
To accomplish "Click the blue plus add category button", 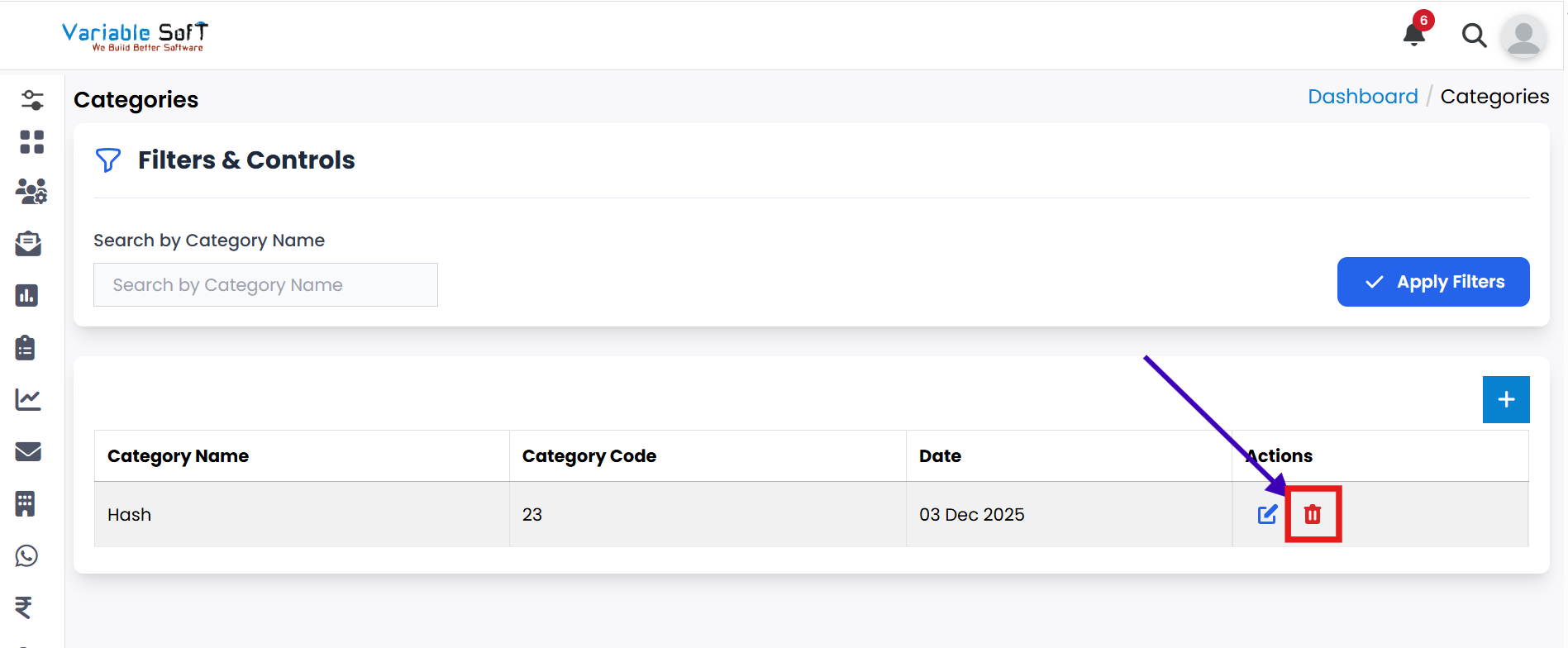I will (x=1506, y=400).
